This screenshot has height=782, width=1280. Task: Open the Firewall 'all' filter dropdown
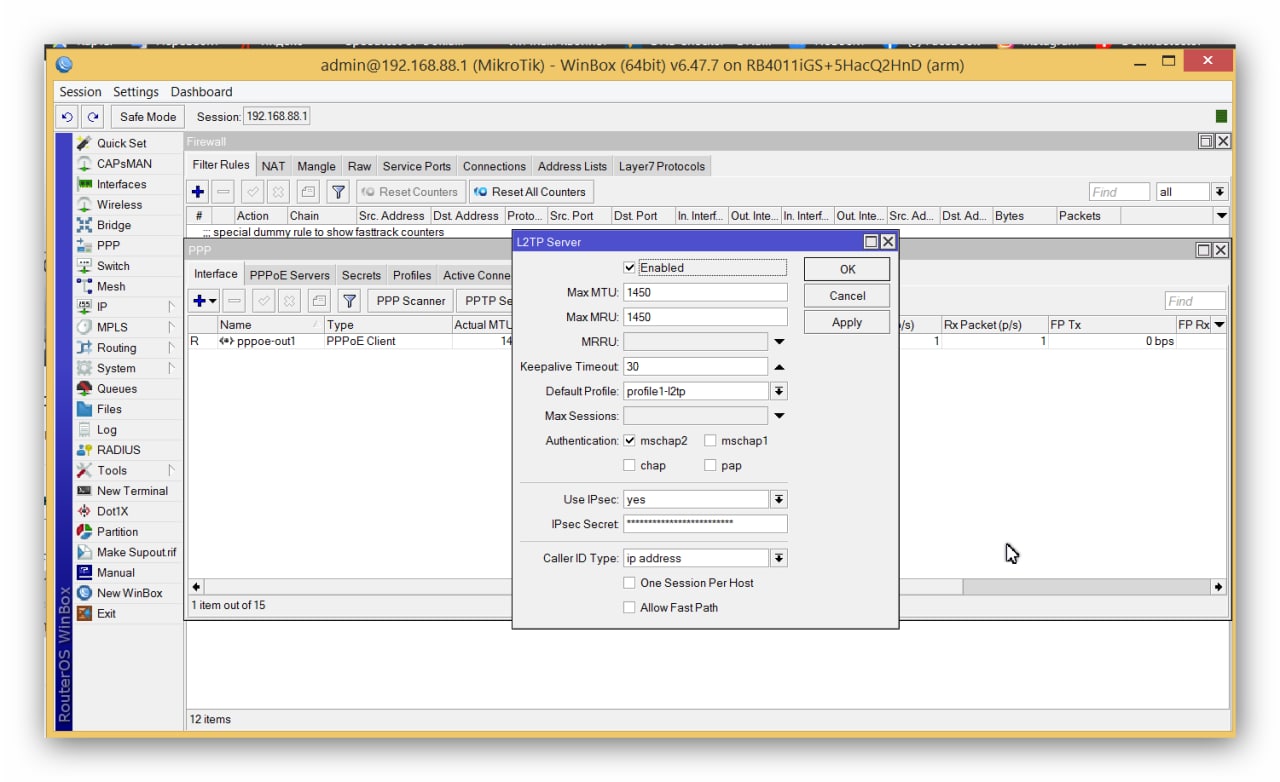[x=1220, y=192]
